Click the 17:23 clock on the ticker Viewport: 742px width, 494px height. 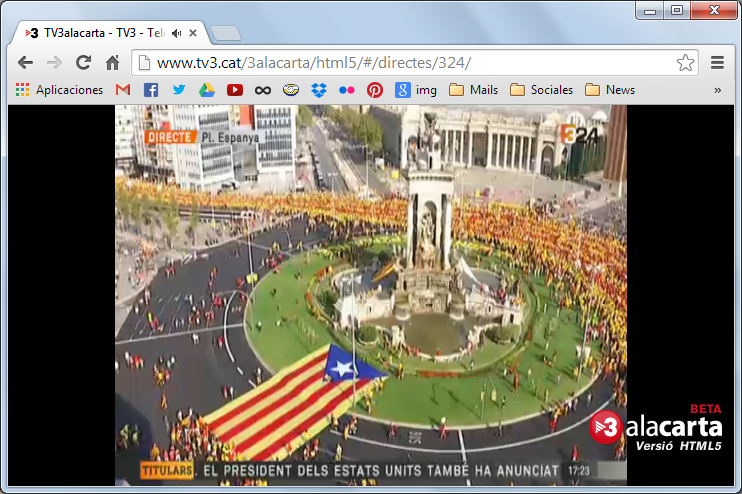tap(579, 470)
